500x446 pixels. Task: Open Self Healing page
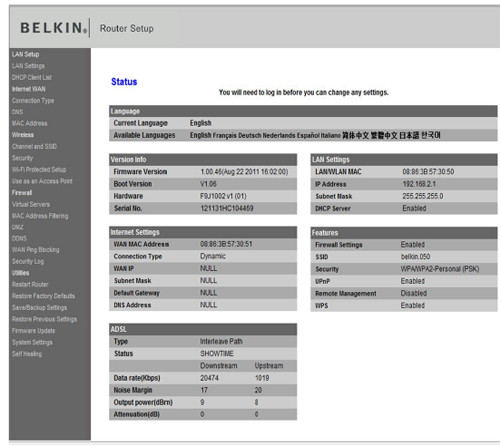(x=27, y=354)
